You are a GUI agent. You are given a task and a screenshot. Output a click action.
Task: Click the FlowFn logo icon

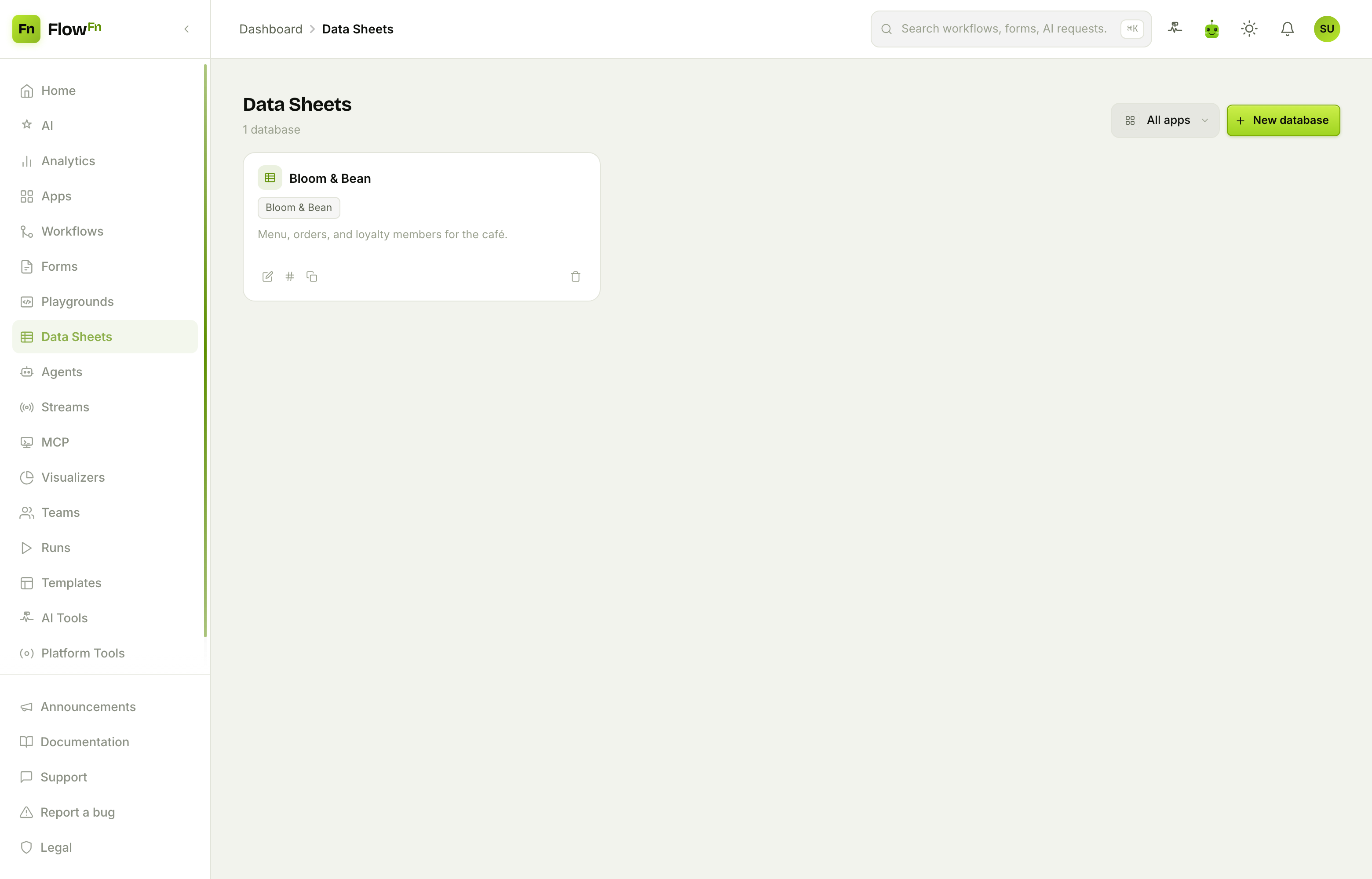coord(26,29)
